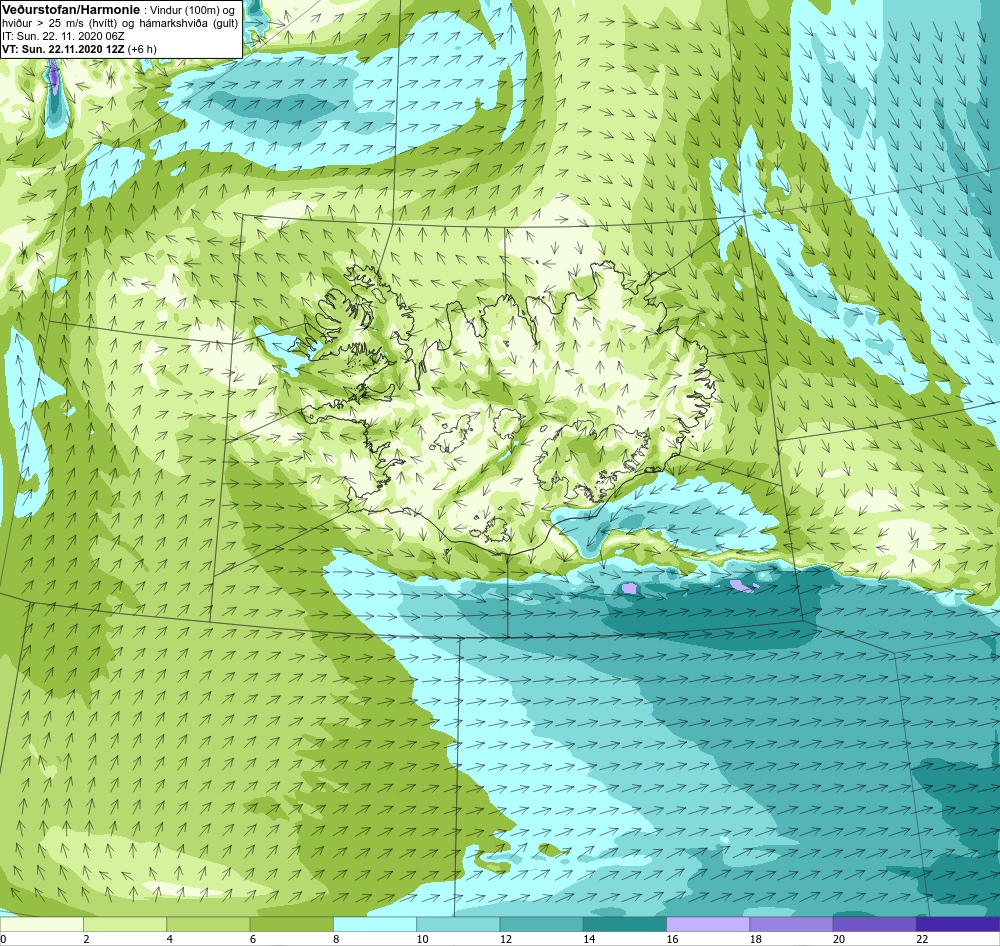Click the 12–14 m/s teal legend swatch
This screenshot has height=946, width=1000.
tap(541, 924)
